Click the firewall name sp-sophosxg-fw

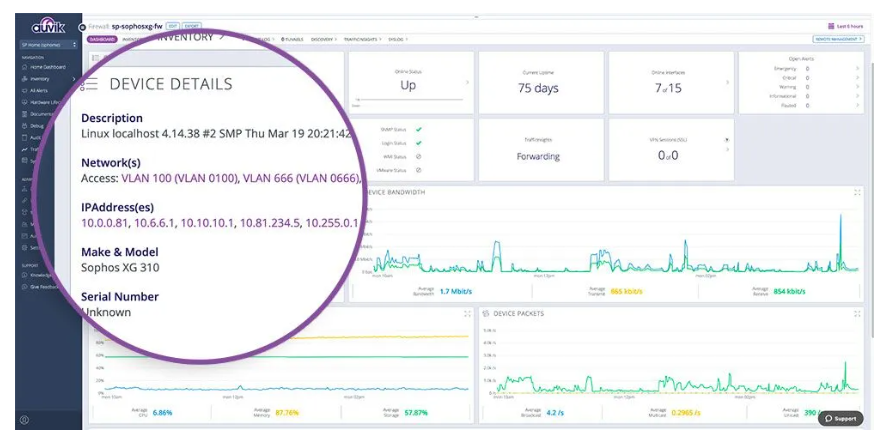point(135,26)
